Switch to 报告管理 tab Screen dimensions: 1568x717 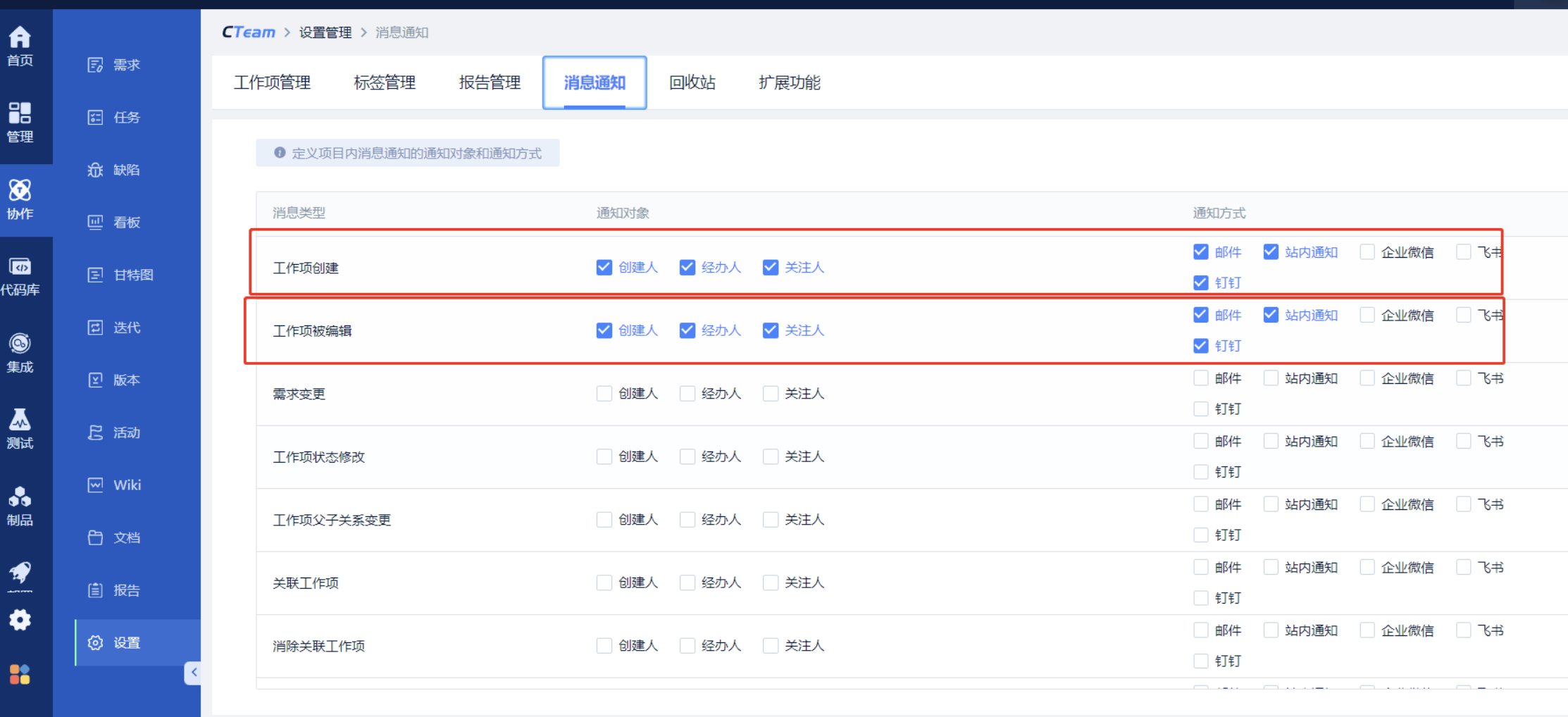point(490,82)
